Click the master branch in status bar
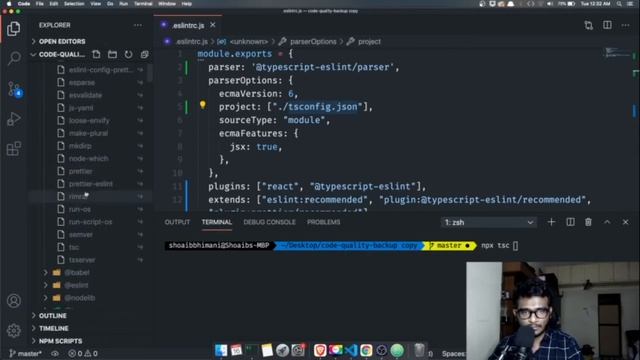Viewport: 640px width, 360px height. tap(25, 353)
